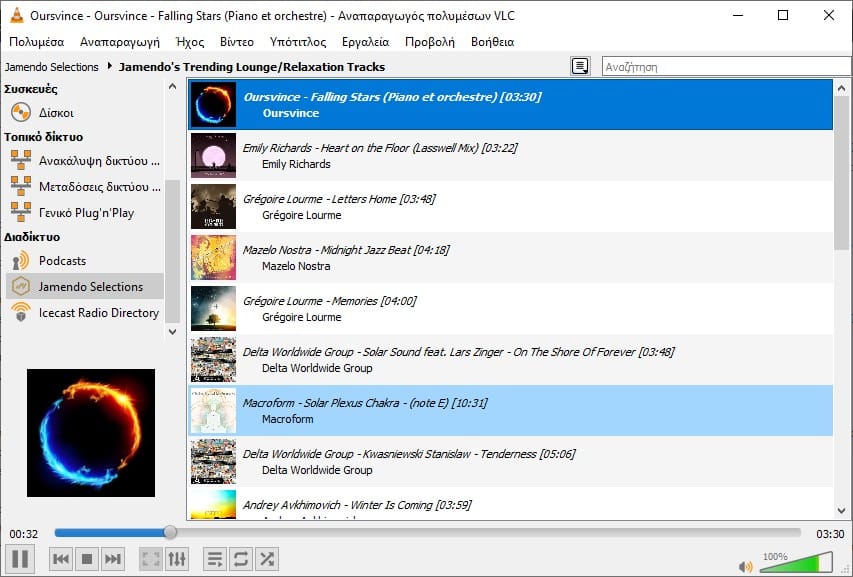This screenshot has height=577, width=853.
Task: Click the change view button near search
Action: [x=581, y=66]
